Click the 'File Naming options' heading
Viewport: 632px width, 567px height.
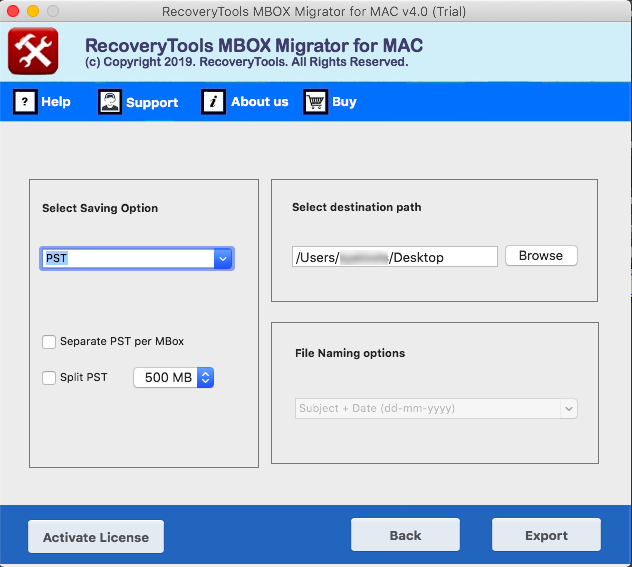pyautogui.click(x=350, y=353)
